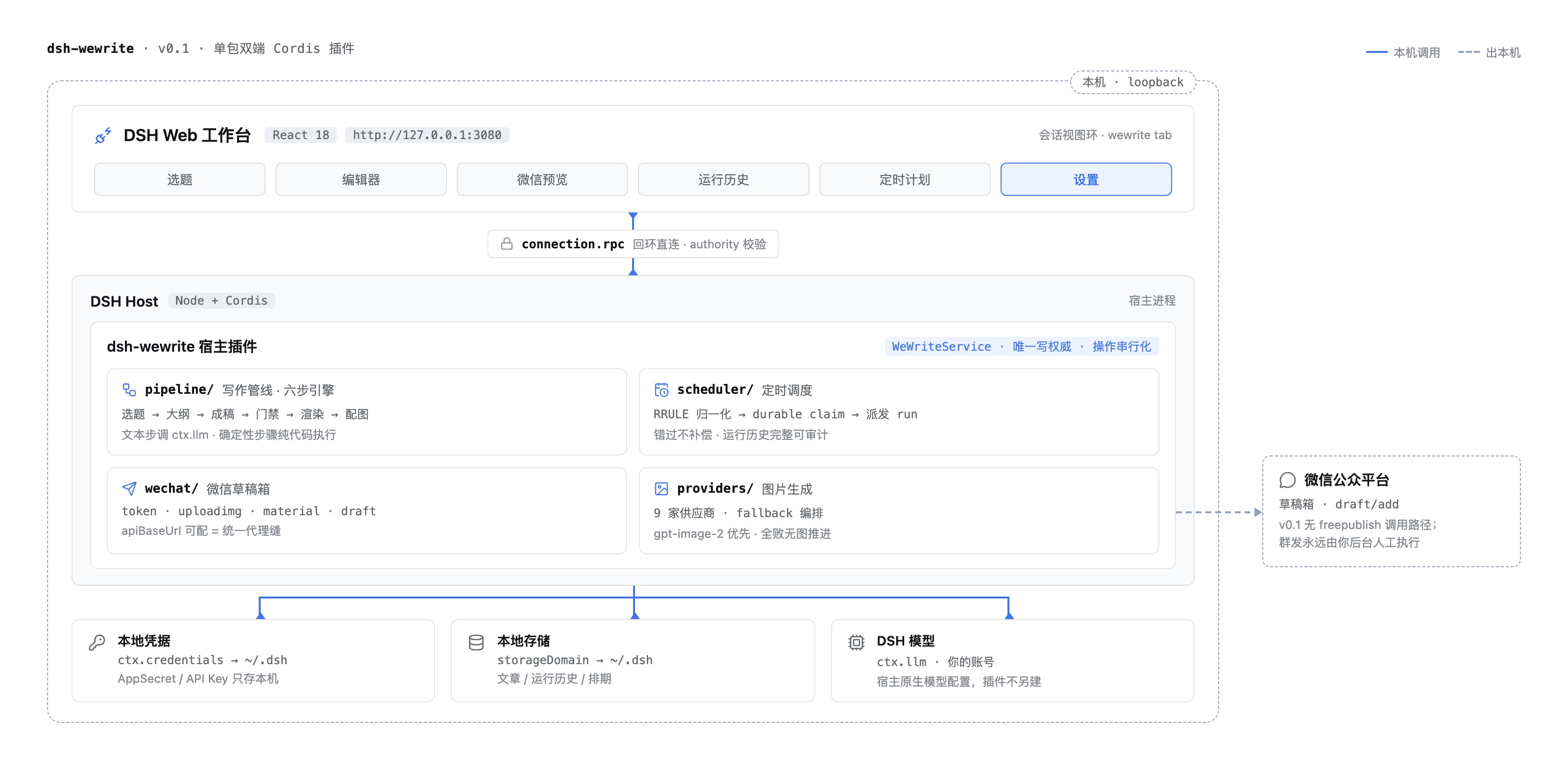The image size is (1568, 766).
Task: Click the 本机调用 legend entry
Action: click(x=1403, y=53)
